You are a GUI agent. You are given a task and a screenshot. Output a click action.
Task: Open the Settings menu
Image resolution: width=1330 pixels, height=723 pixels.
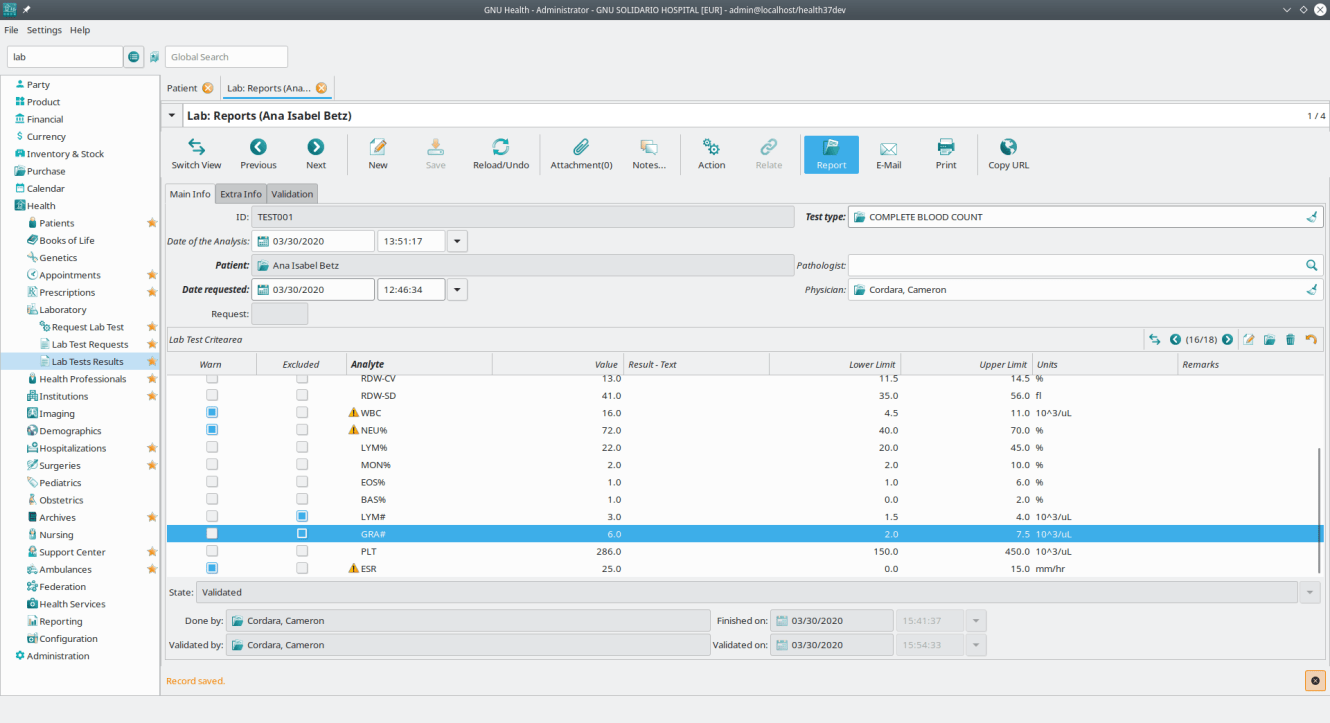tap(43, 30)
